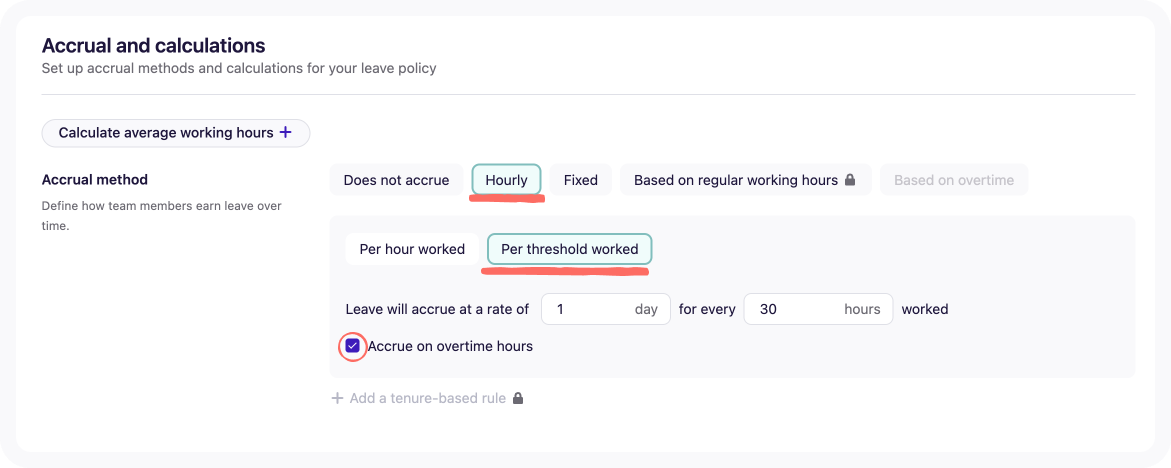
Task: Focus the hours threshold field showing 30
Action: (819, 309)
